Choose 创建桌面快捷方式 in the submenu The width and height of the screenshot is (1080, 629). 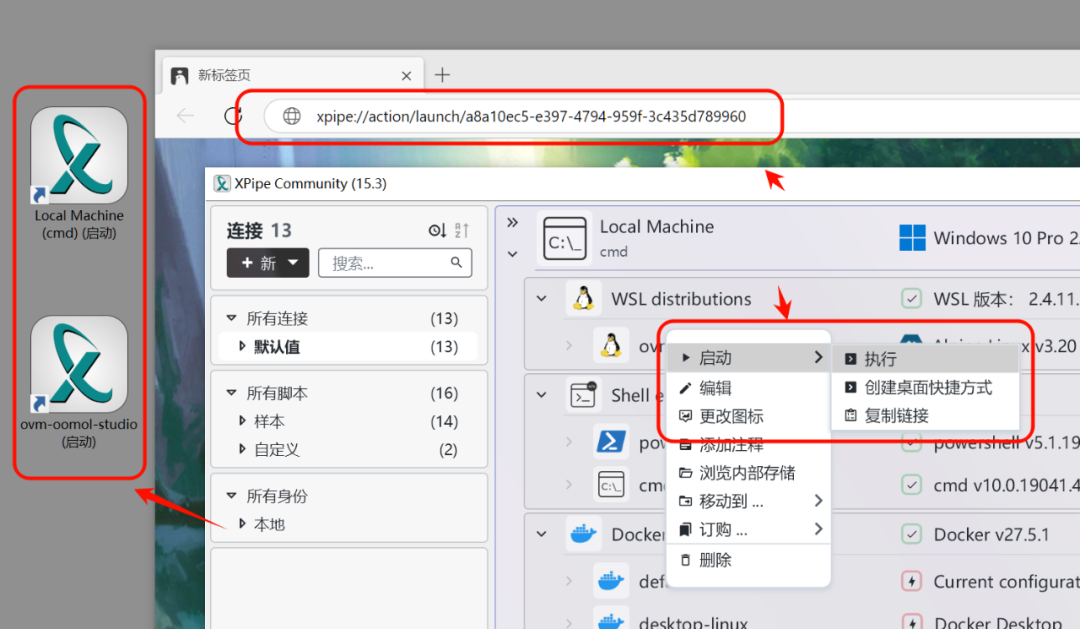point(925,387)
